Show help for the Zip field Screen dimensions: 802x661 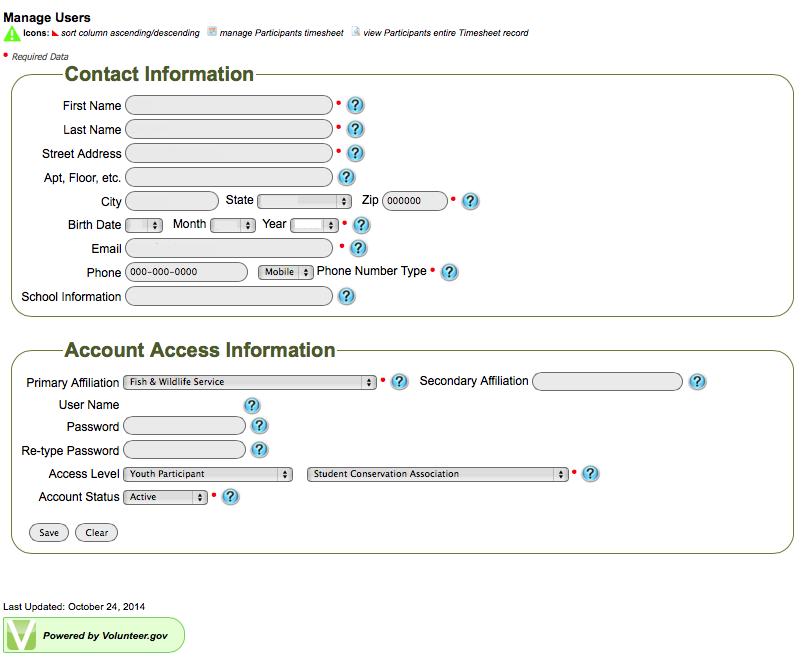pos(470,201)
